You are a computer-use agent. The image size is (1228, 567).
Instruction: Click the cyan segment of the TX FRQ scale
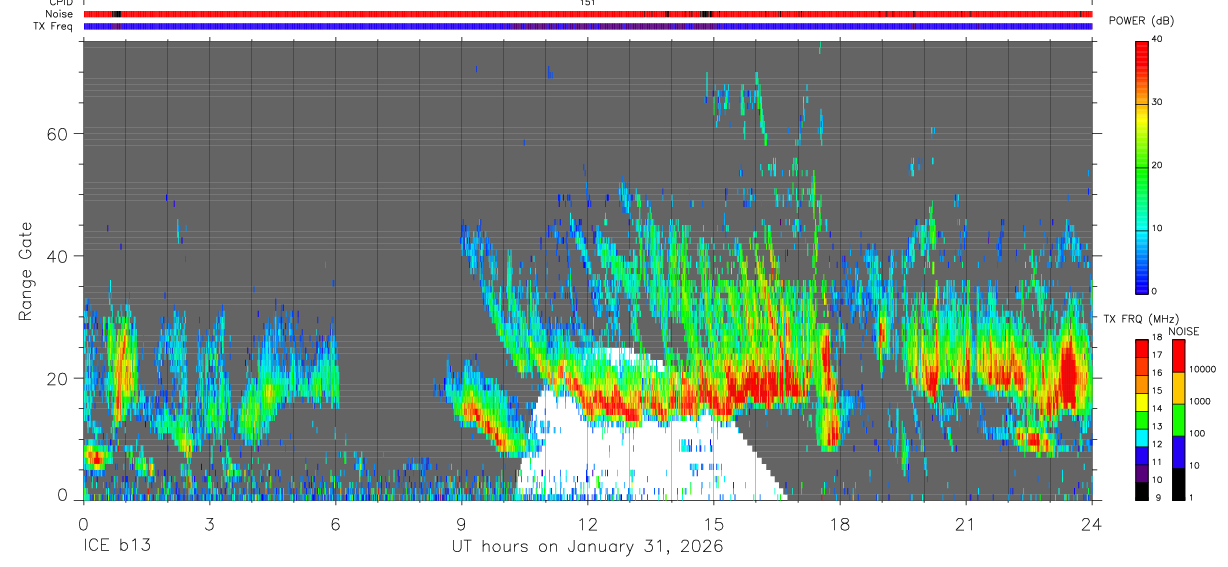pos(1141,436)
